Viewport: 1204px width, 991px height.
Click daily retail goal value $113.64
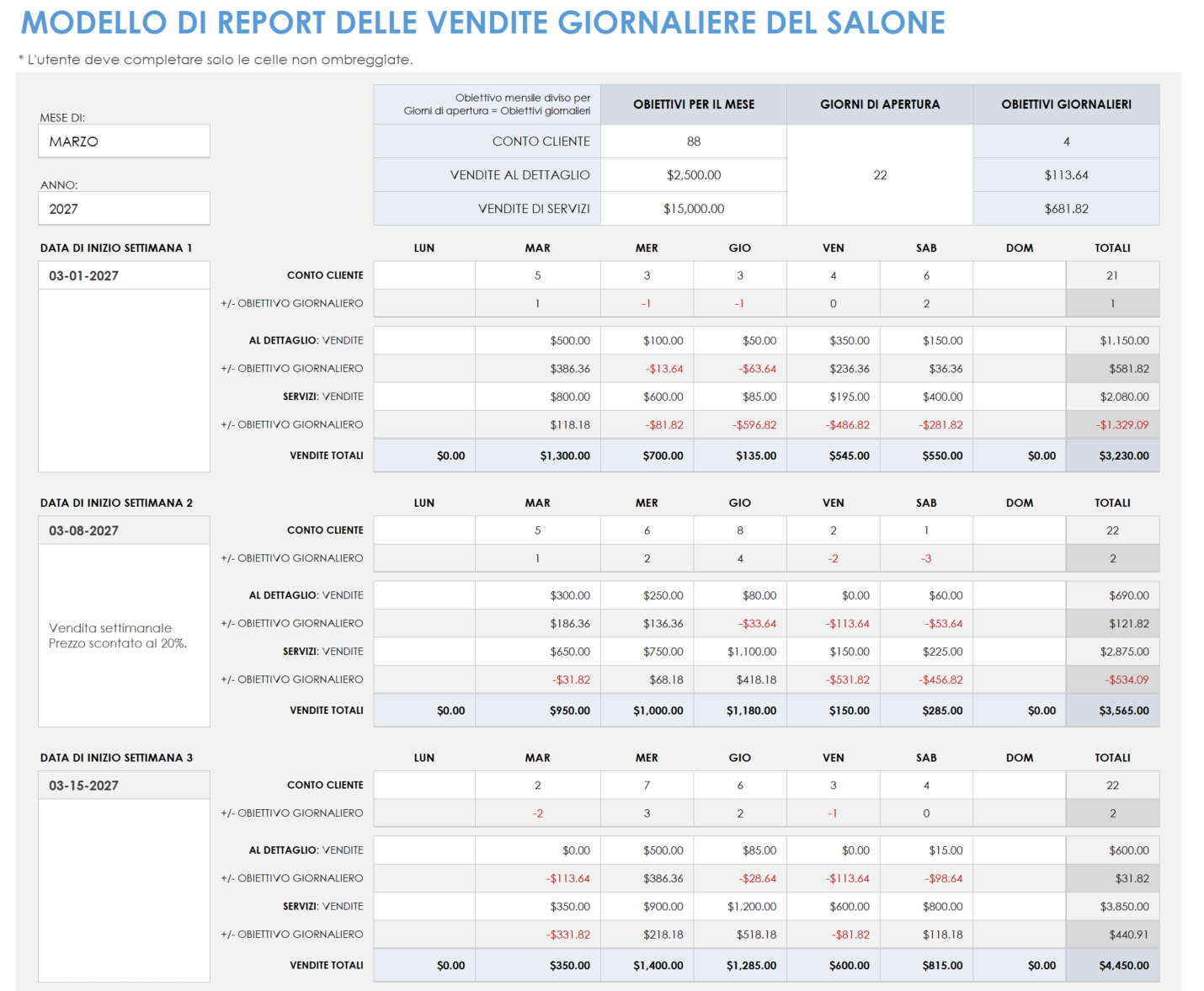[x=1066, y=175]
